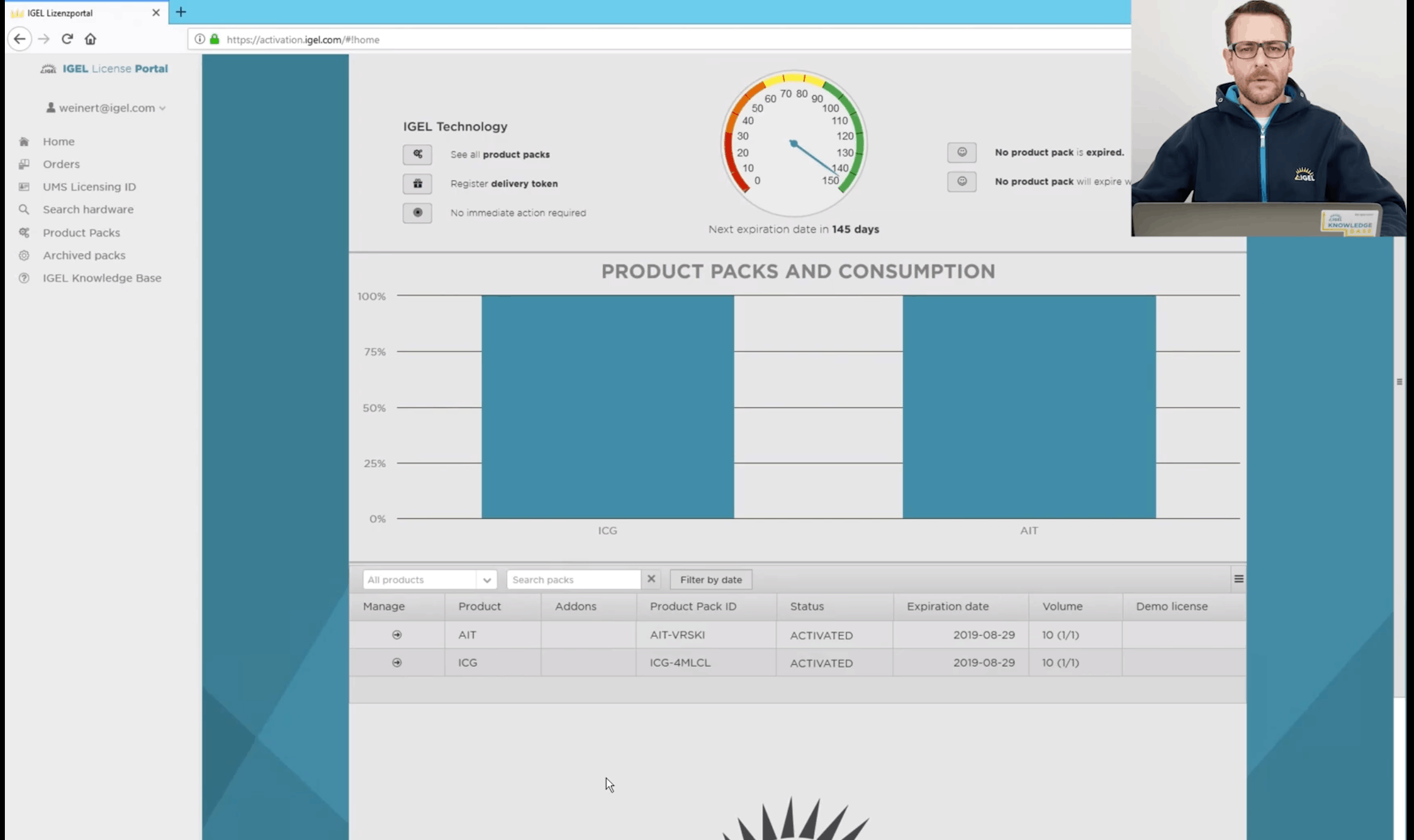Click the ICG consumption bar
The width and height of the screenshot is (1414, 840).
tap(607, 407)
